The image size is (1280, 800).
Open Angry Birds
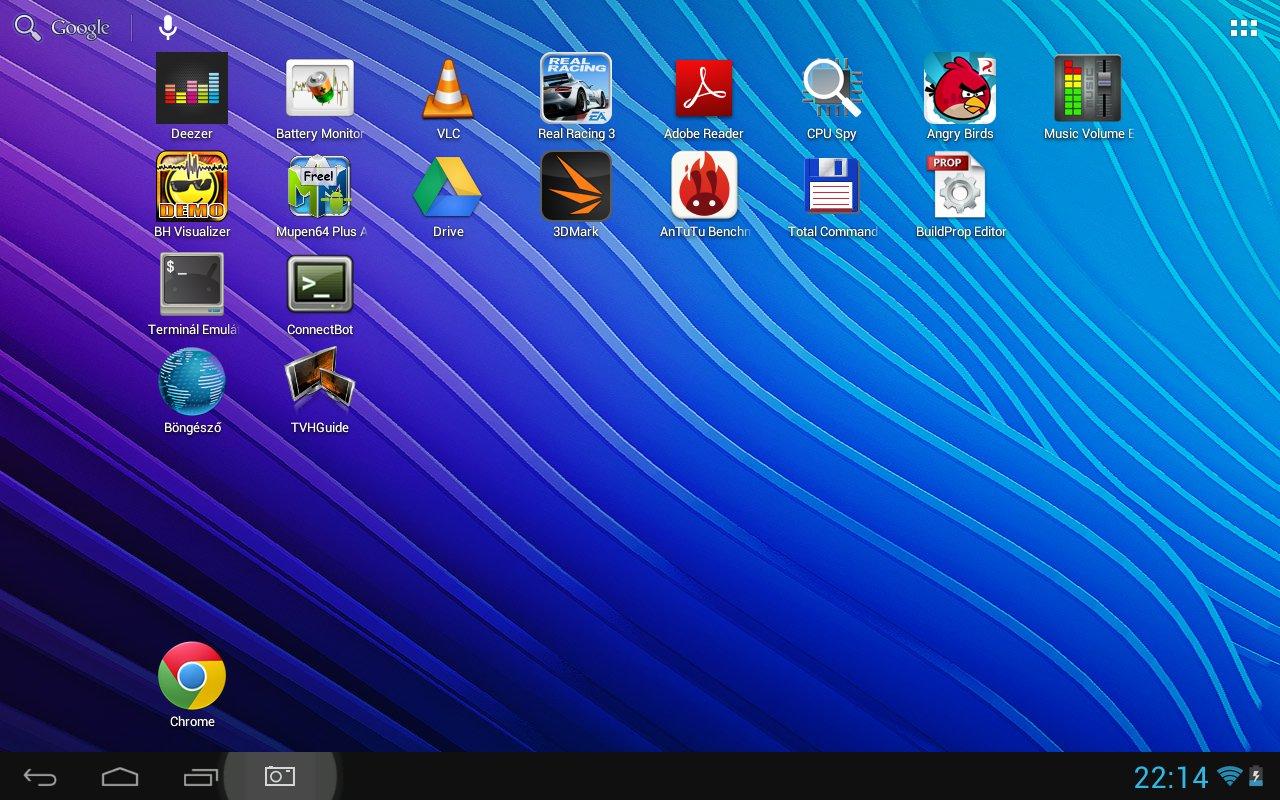pos(960,96)
